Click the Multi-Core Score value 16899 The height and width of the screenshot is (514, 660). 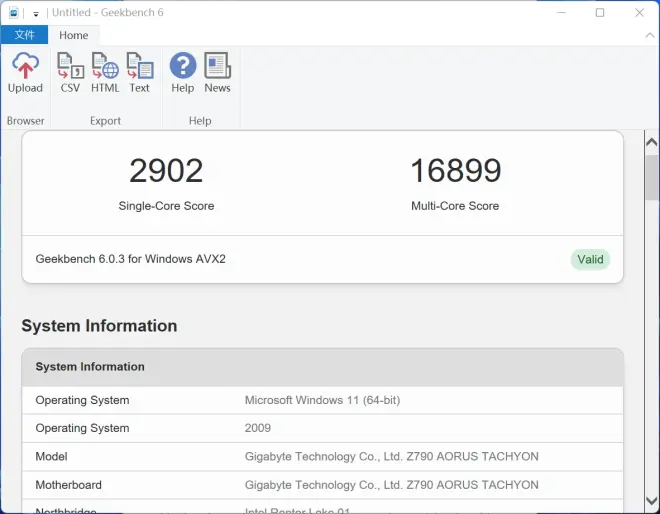pyautogui.click(x=455, y=171)
